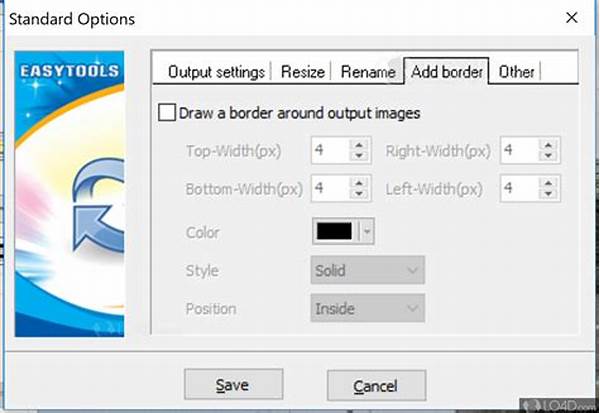Click the Top-Width pixel input field
This screenshot has height=413, width=600.
point(329,151)
